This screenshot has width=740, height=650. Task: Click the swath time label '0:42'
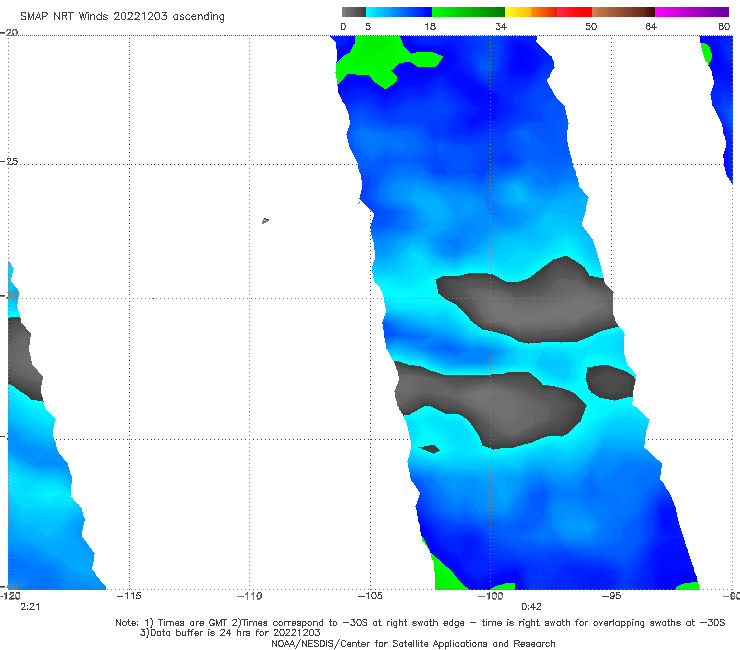coord(531,607)
